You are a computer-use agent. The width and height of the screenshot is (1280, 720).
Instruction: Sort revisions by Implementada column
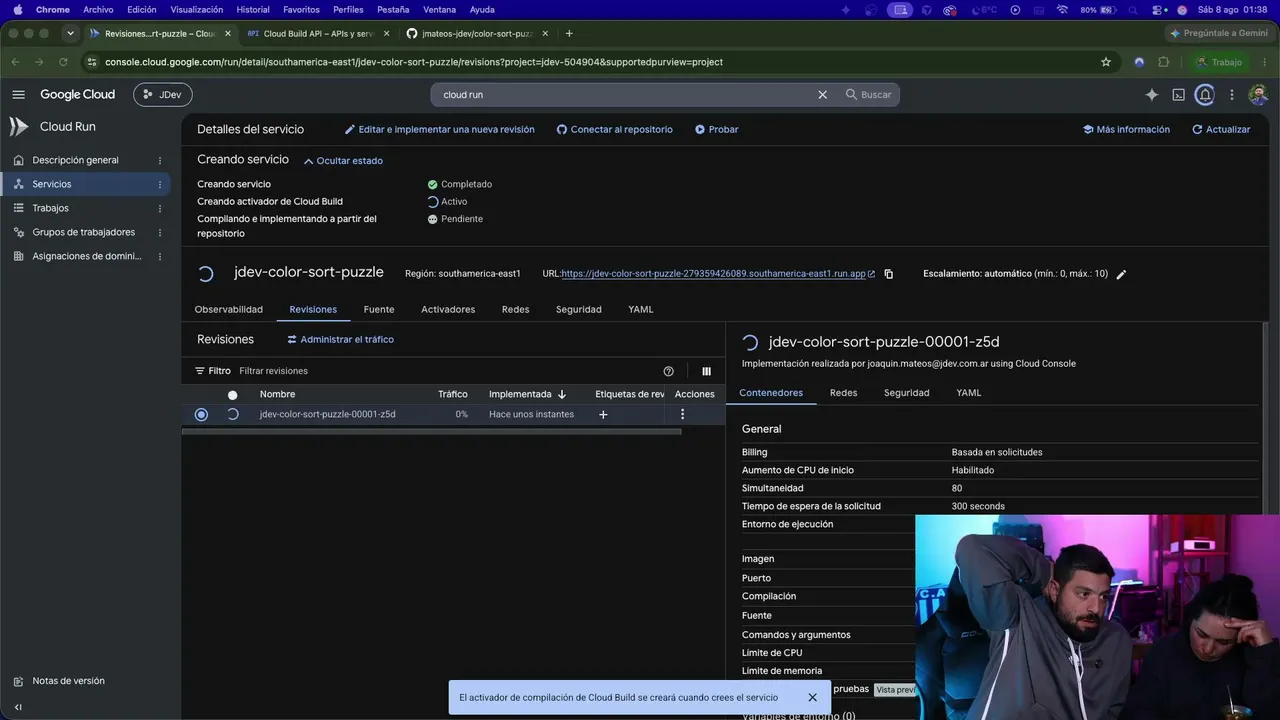click(527, 394)
